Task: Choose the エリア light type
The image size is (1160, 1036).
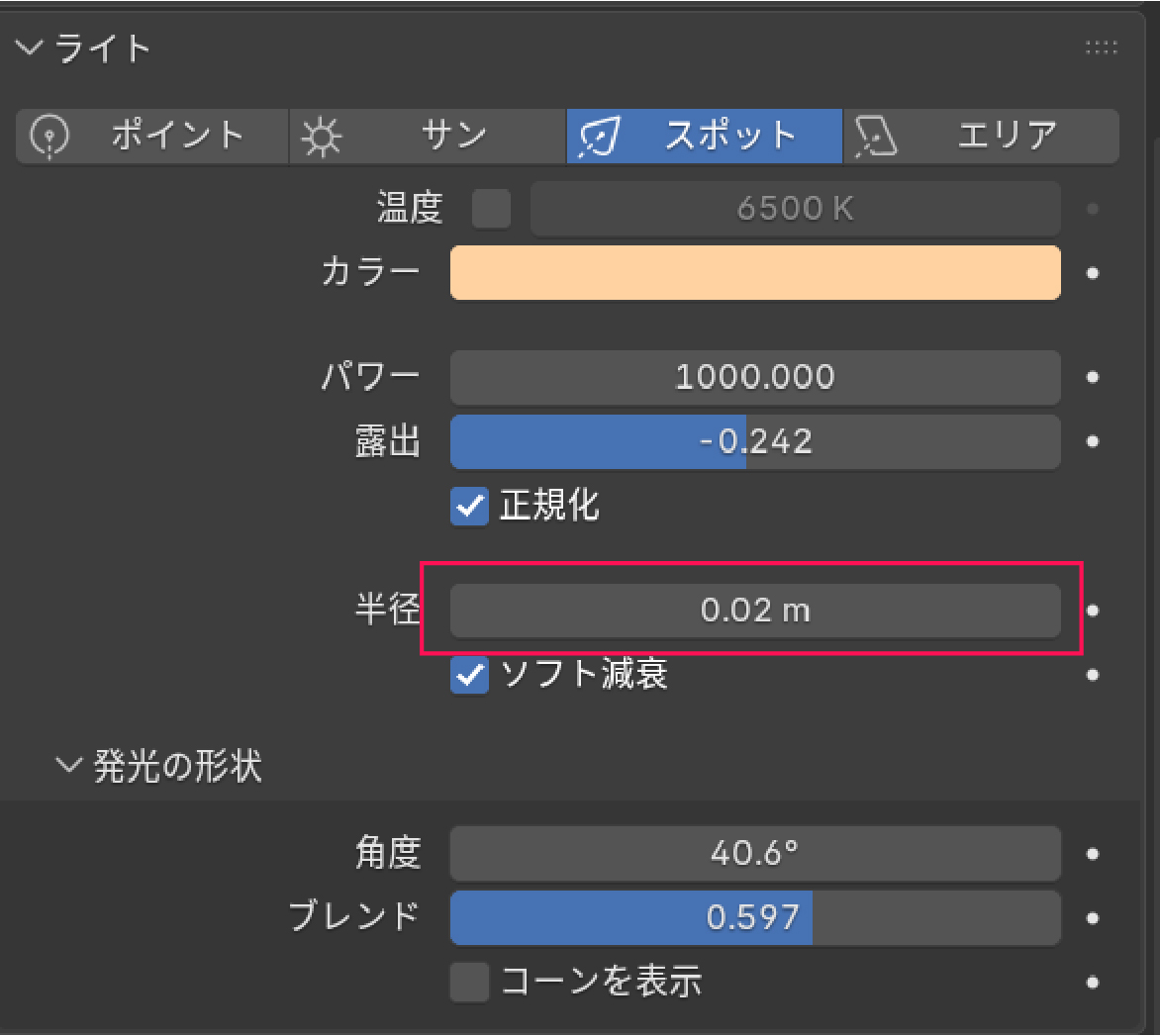Action: point(981,136)
